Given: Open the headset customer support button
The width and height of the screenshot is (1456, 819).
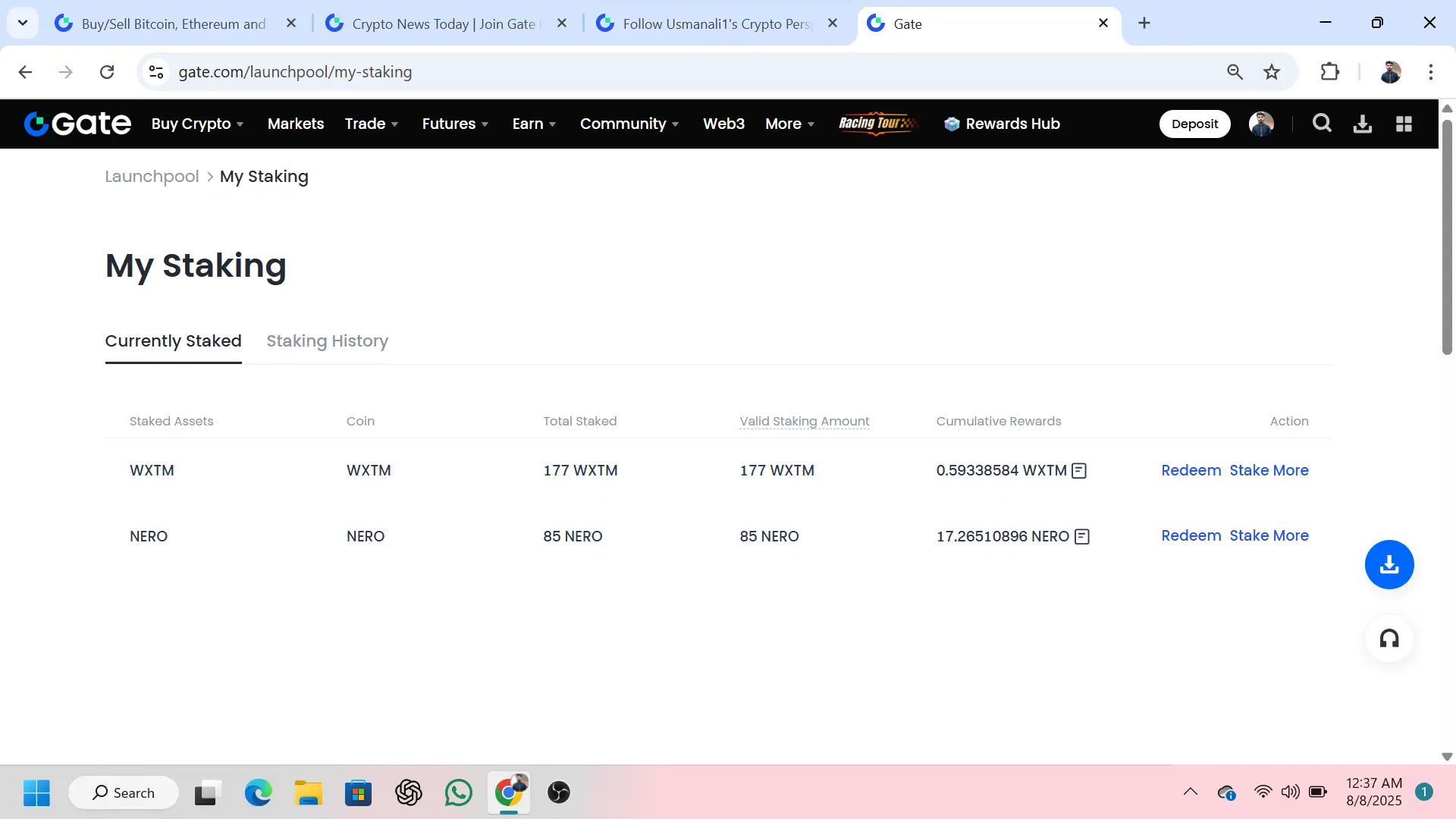Looking at the screenshot, I should click(x=1389, y=639).
